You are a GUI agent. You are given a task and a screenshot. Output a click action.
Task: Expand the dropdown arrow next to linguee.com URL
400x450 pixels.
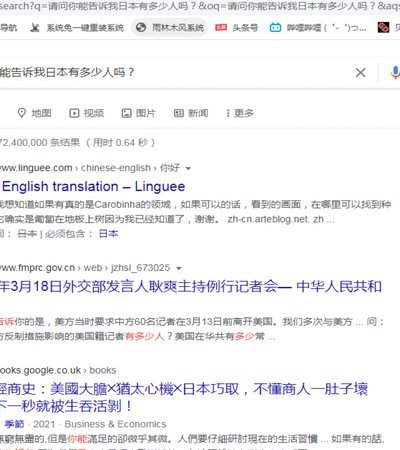[x=188, y=168]
